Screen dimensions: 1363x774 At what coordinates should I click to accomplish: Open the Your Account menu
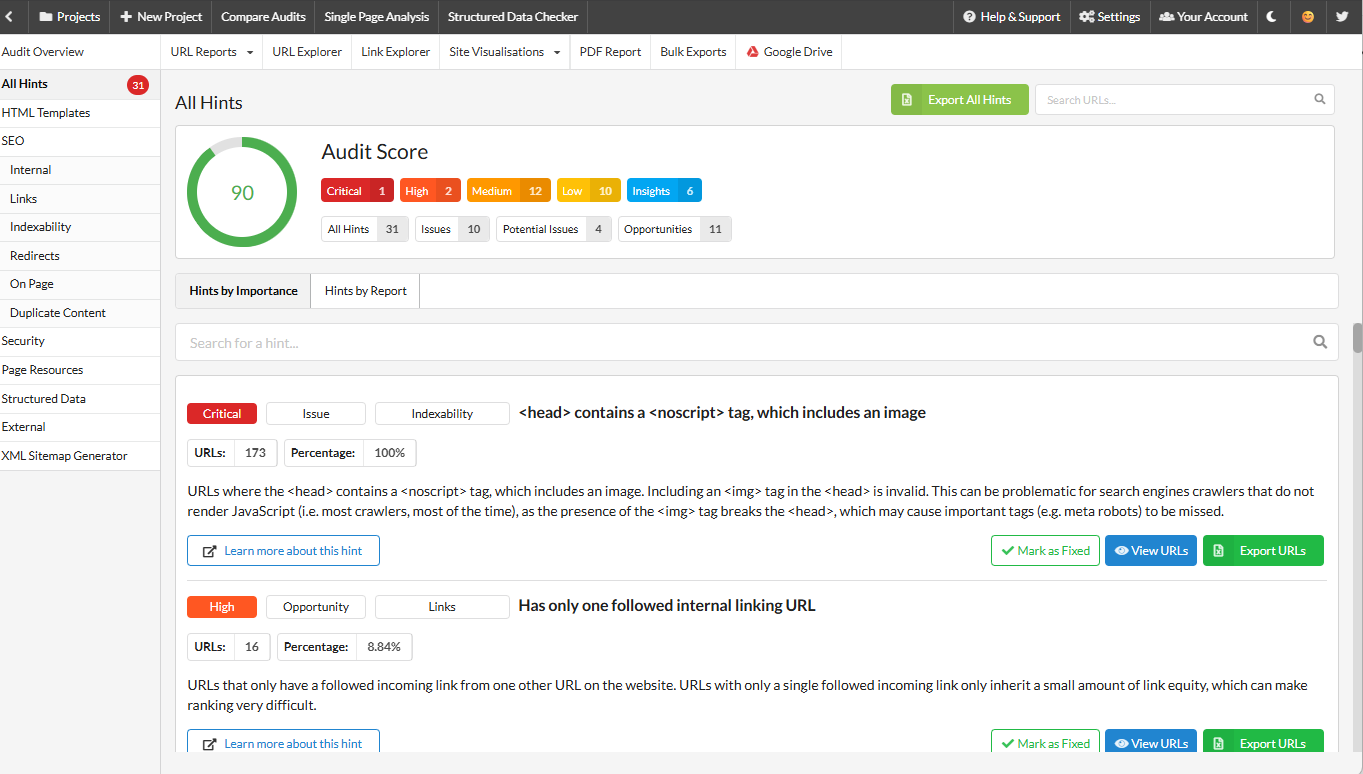pos(1203,17)
